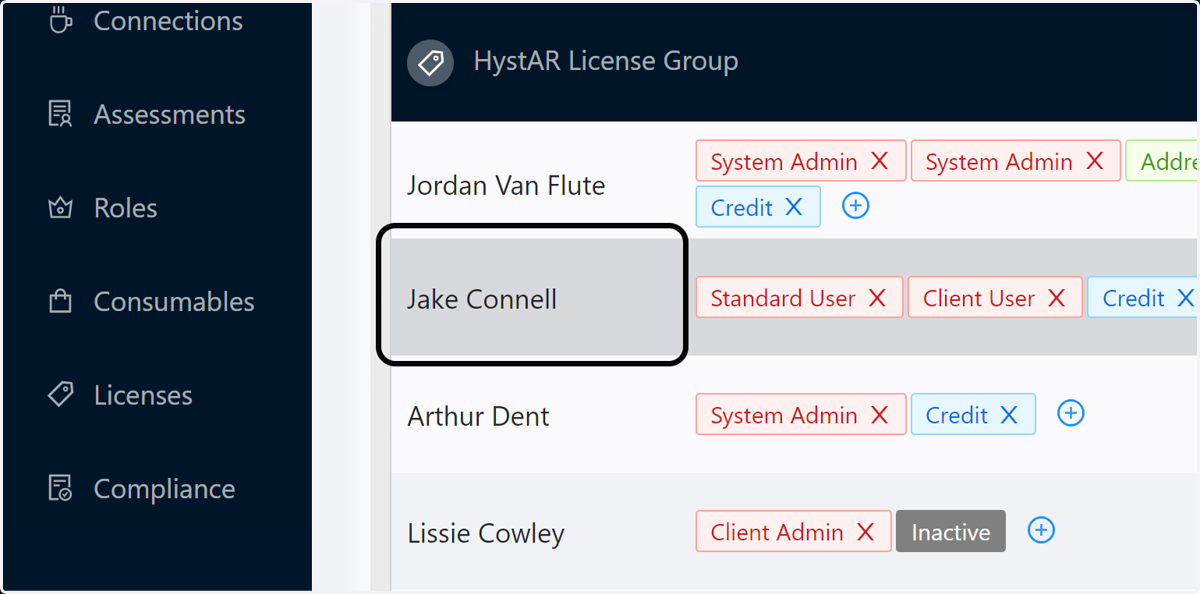Select the Jake Connell name
Viewport: 1200px width, 594px height.
pos(482,299)
